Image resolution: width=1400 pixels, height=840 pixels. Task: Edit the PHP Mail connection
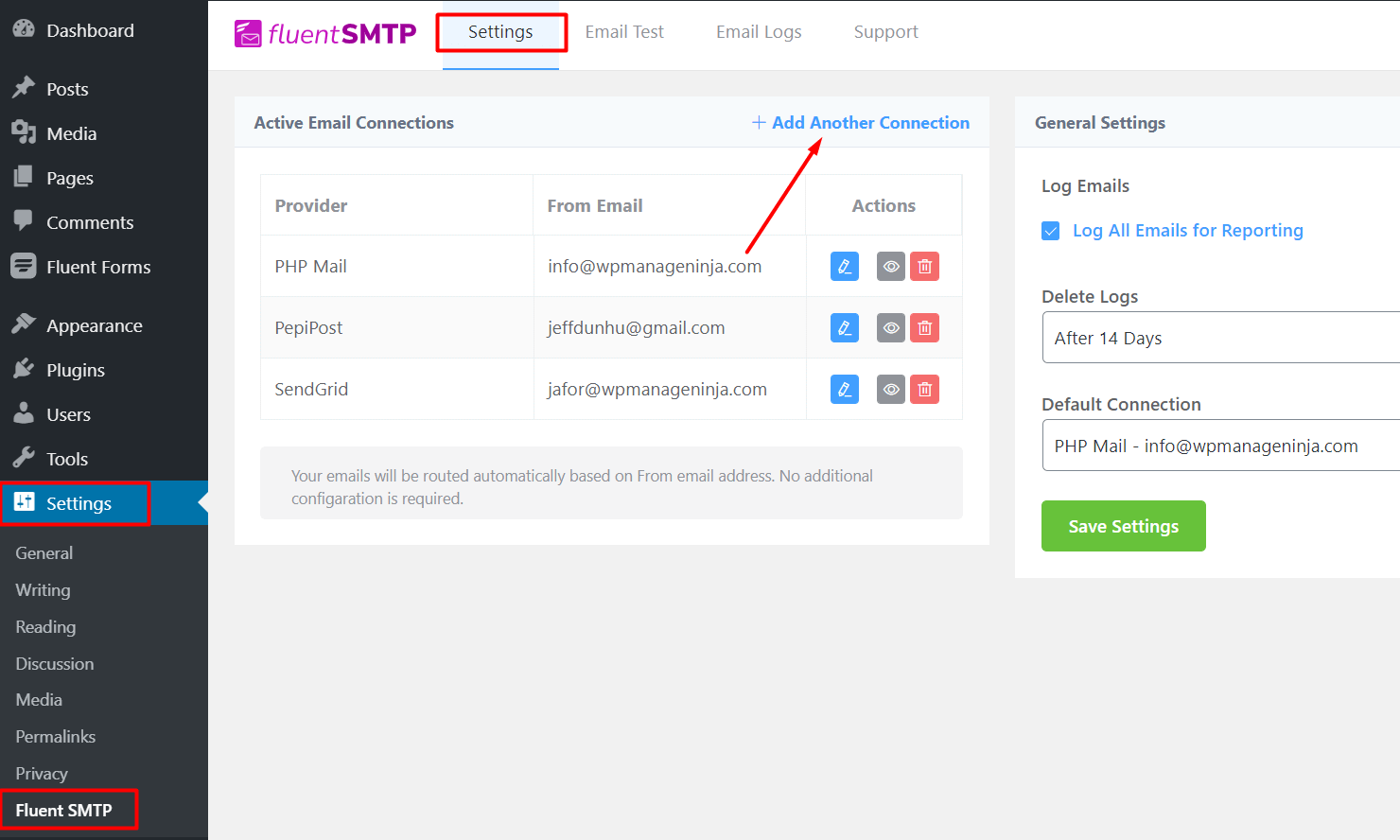(845, 267)
